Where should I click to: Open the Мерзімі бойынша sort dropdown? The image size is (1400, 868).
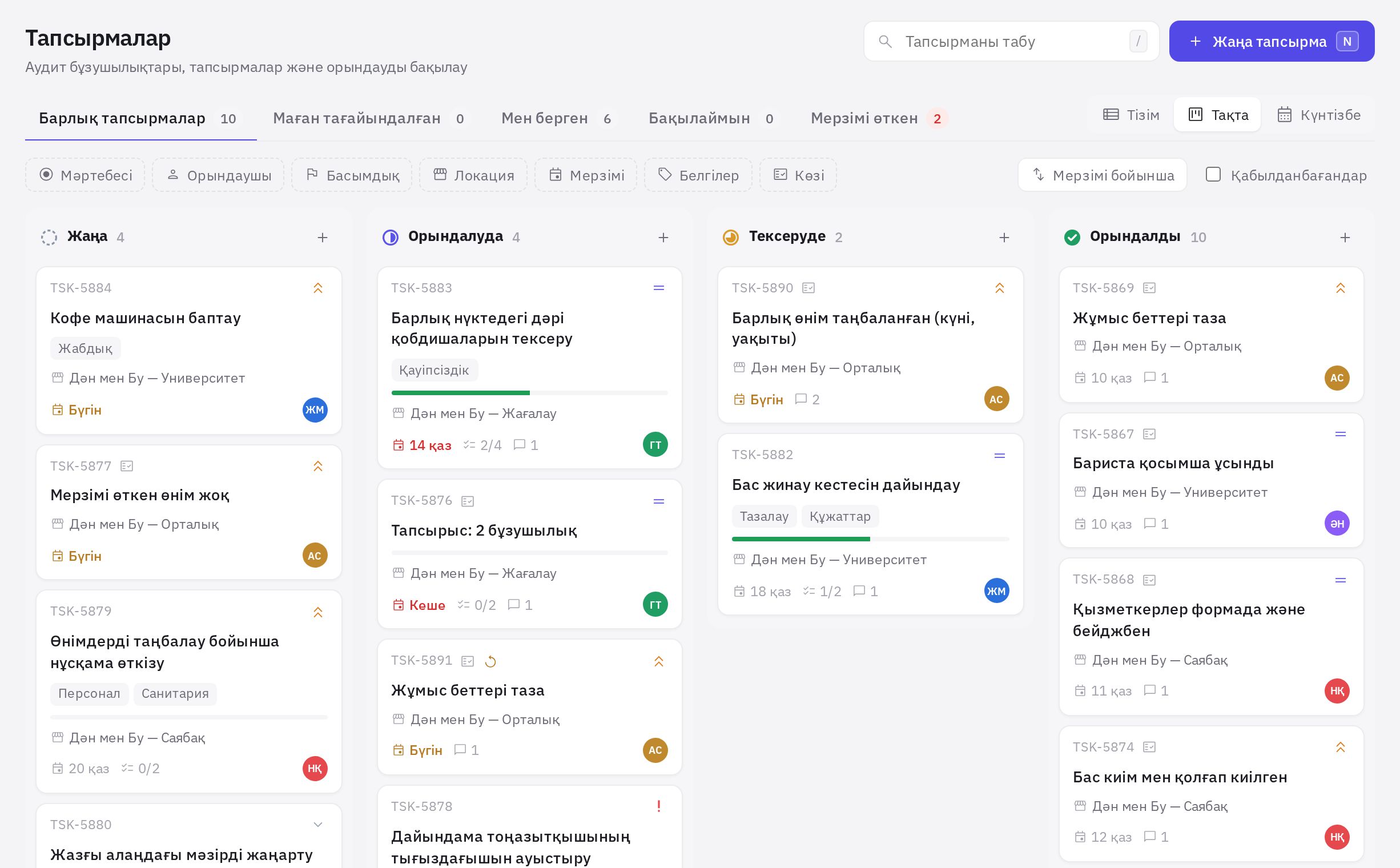pos(1102,175)
